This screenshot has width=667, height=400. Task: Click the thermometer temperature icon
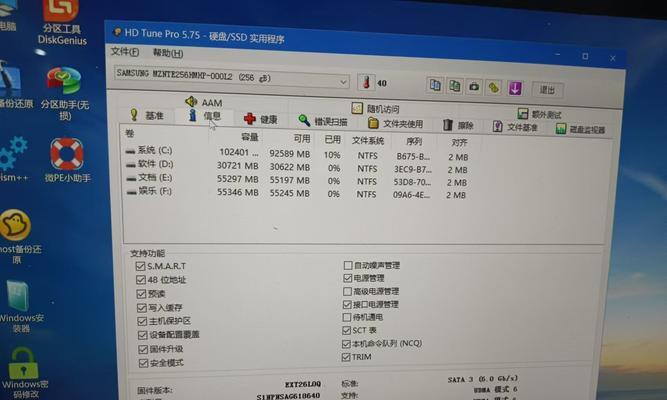[x=366, y=82]
